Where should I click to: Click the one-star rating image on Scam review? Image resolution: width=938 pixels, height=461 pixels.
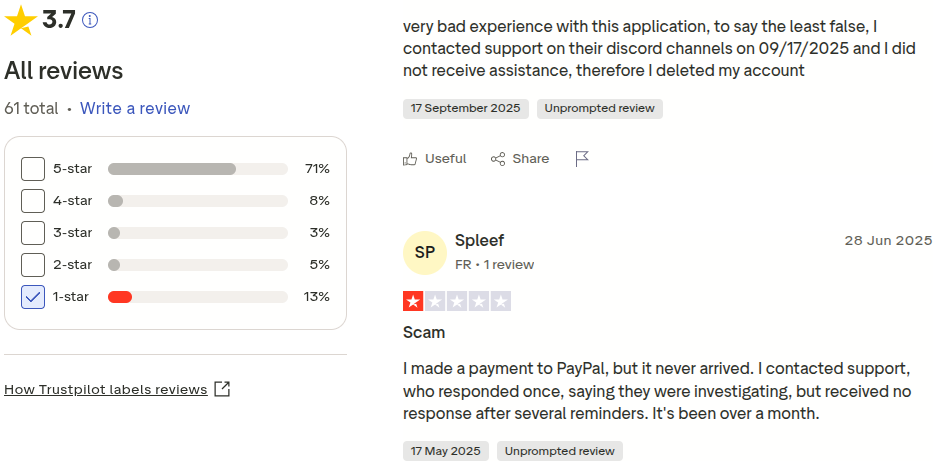point(456,301)
